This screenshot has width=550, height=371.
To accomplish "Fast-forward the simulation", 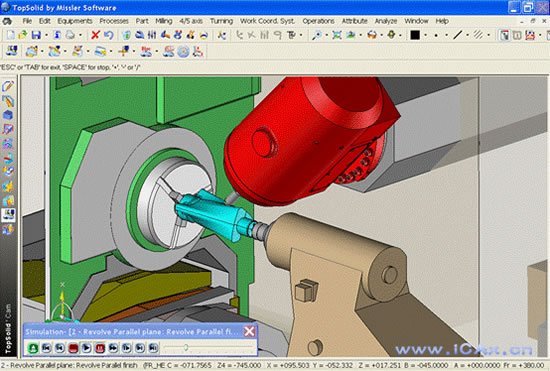I will click(113, 348).
